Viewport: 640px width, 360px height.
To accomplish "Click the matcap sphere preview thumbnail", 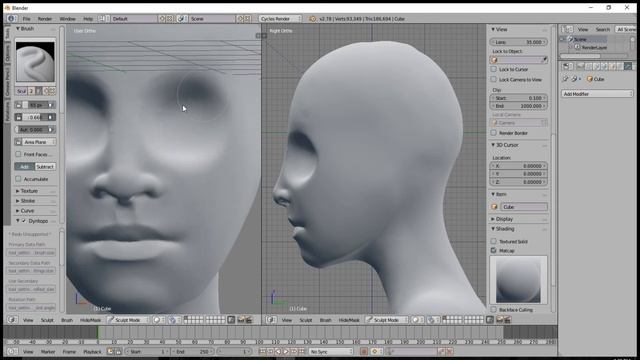I will coord(518,280).
